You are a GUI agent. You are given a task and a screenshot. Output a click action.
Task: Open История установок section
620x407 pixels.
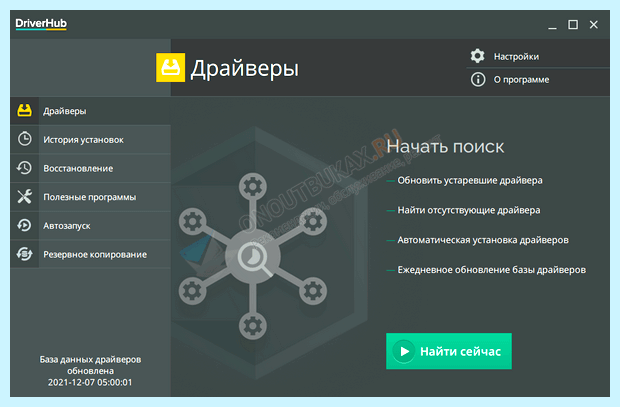click(91, 139)
